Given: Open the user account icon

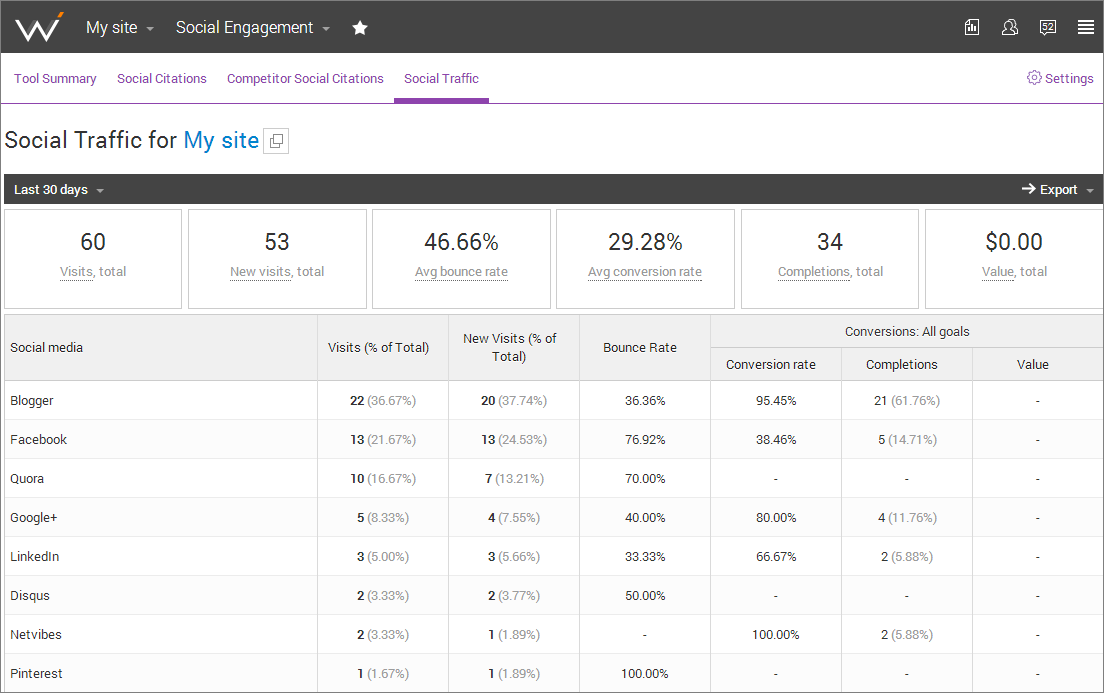Looking at the screenshot, I should pyautogui.click(x=1010, y=27).
